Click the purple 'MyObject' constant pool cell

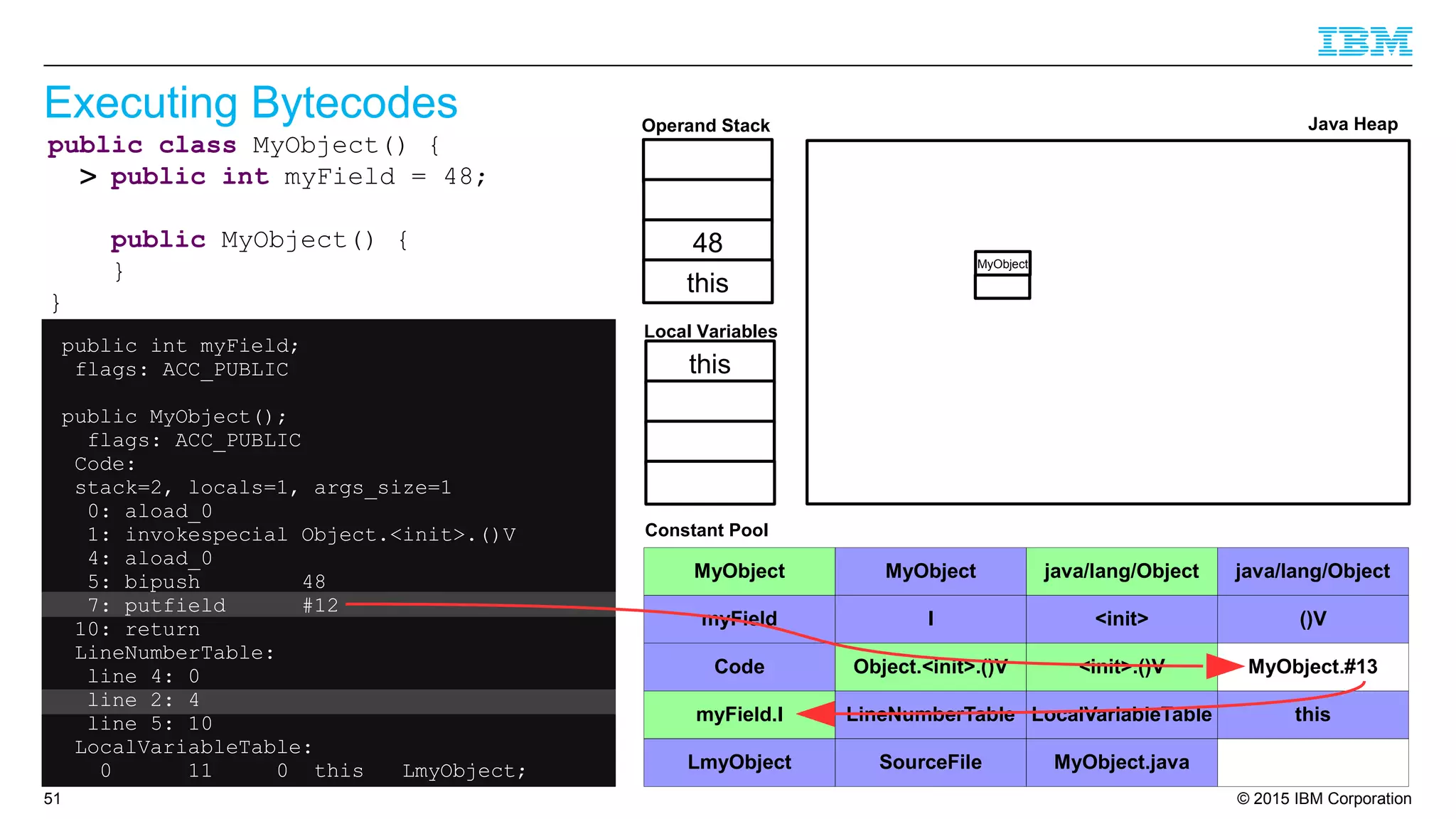[931, 571]
